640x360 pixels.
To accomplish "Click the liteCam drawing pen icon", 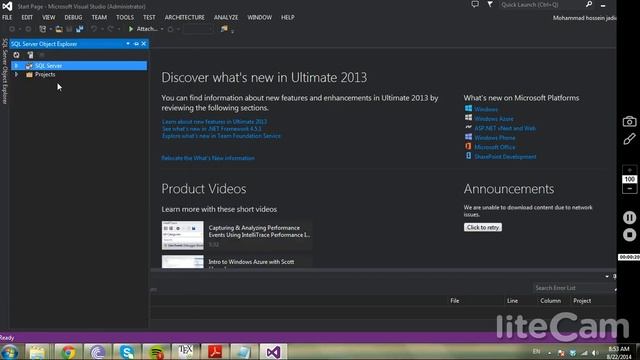I will point(629,139).
